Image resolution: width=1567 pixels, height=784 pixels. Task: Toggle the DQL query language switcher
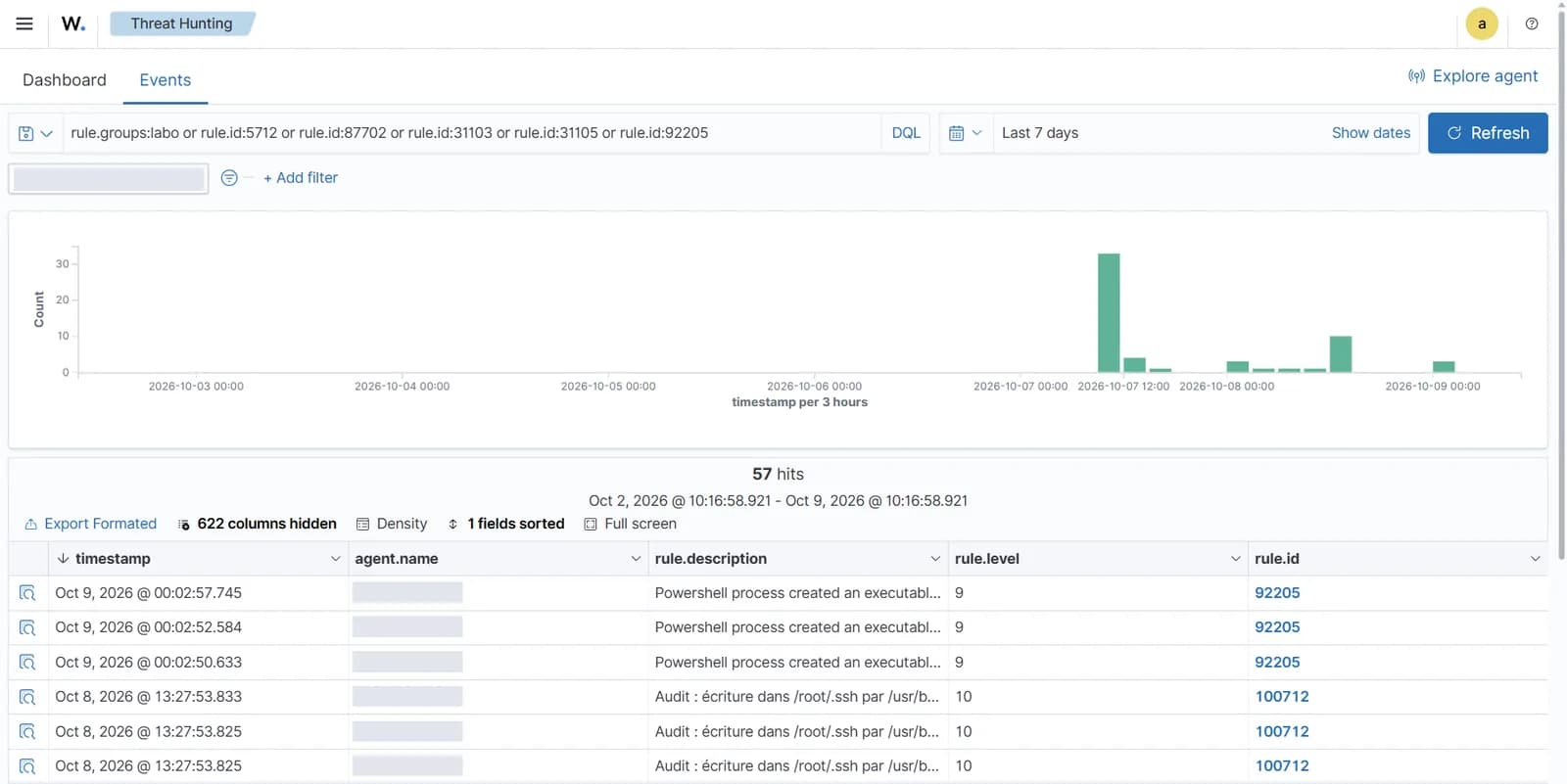(906, 133)
